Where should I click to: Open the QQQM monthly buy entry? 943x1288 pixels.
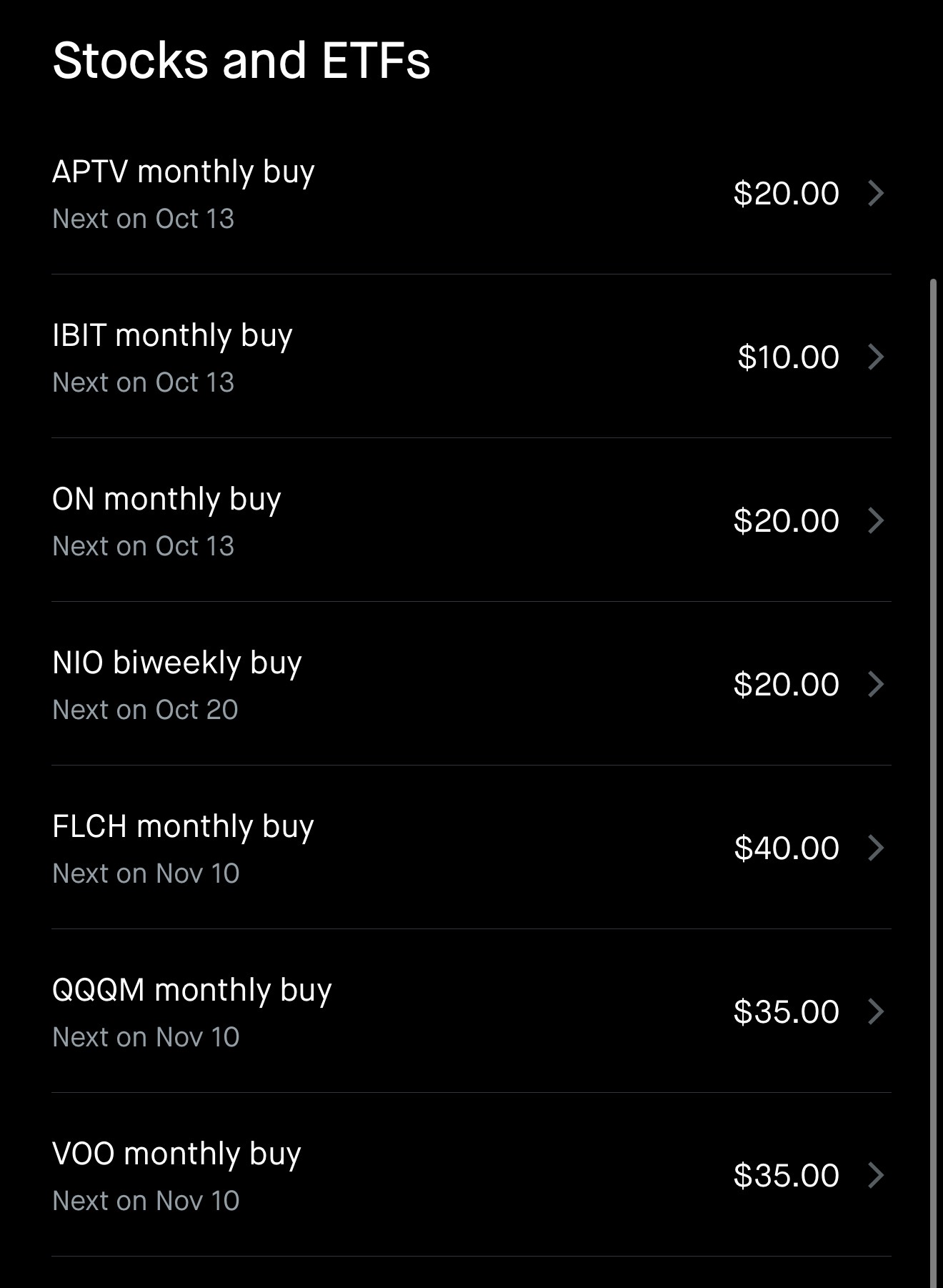(x=192, y=991)
